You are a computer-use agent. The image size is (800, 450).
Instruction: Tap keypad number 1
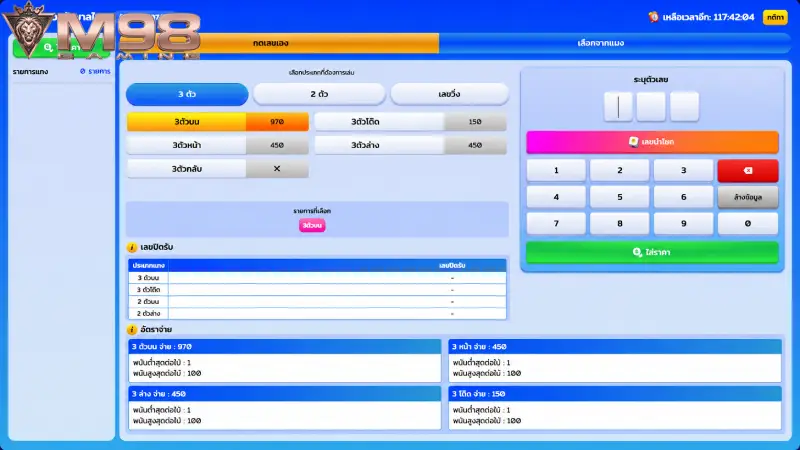pos(556,170)
